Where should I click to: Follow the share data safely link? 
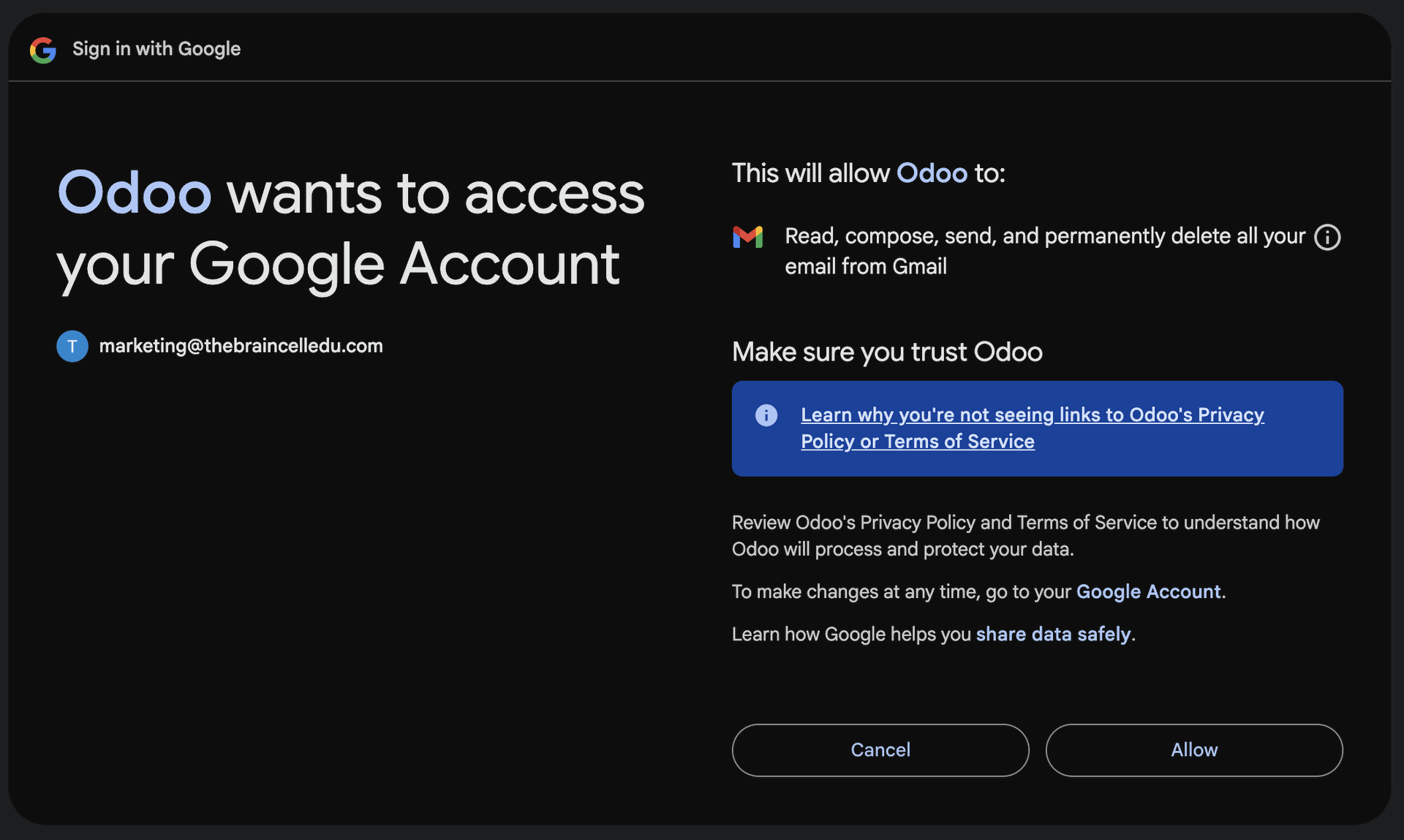(1053, 634)
